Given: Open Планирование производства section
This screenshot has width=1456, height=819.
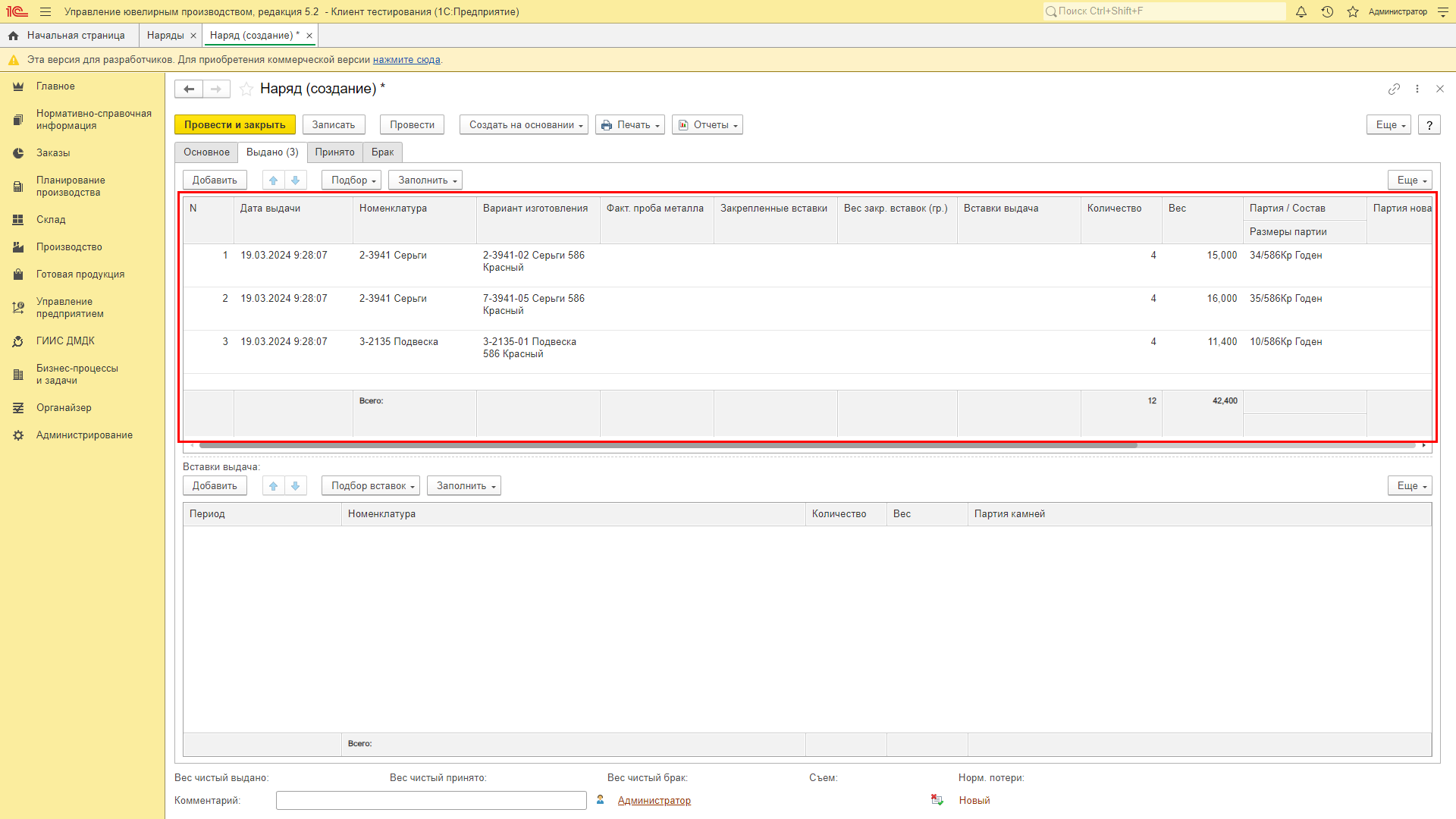Looking at the screenshot, I should pyautogui.click(x=71, y=187).
